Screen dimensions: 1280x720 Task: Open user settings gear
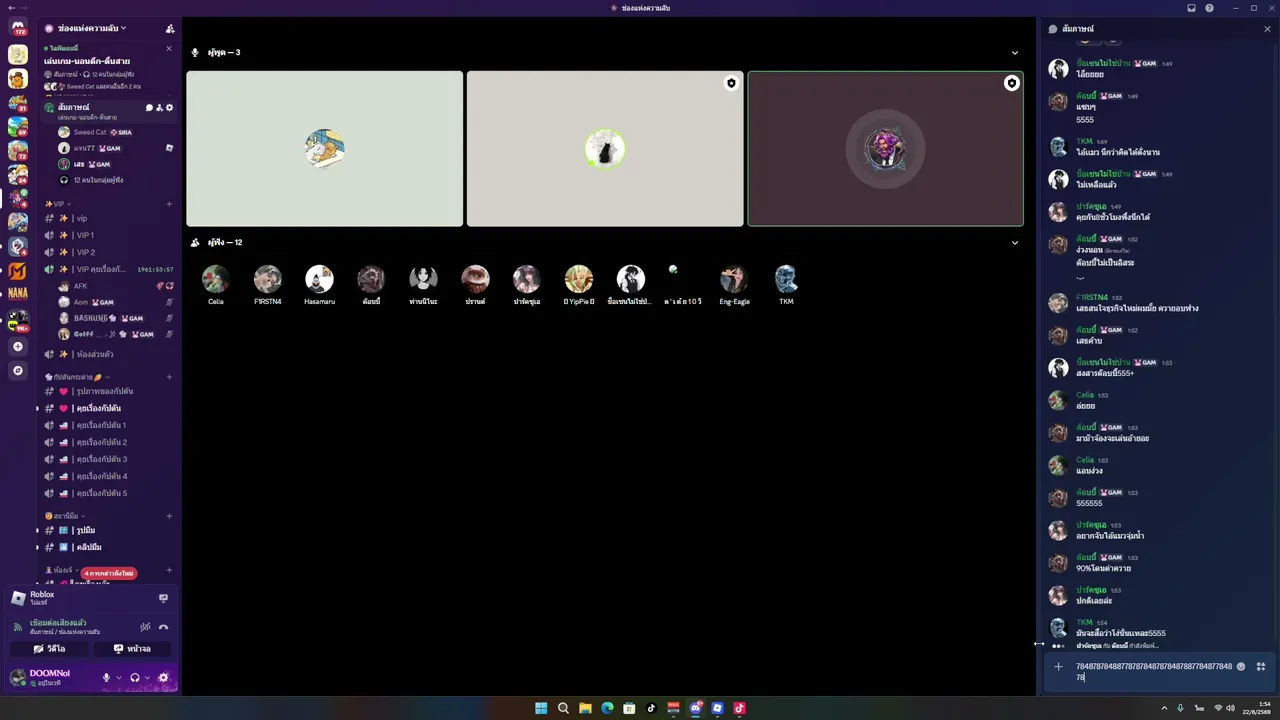click(x=164, y=678)
